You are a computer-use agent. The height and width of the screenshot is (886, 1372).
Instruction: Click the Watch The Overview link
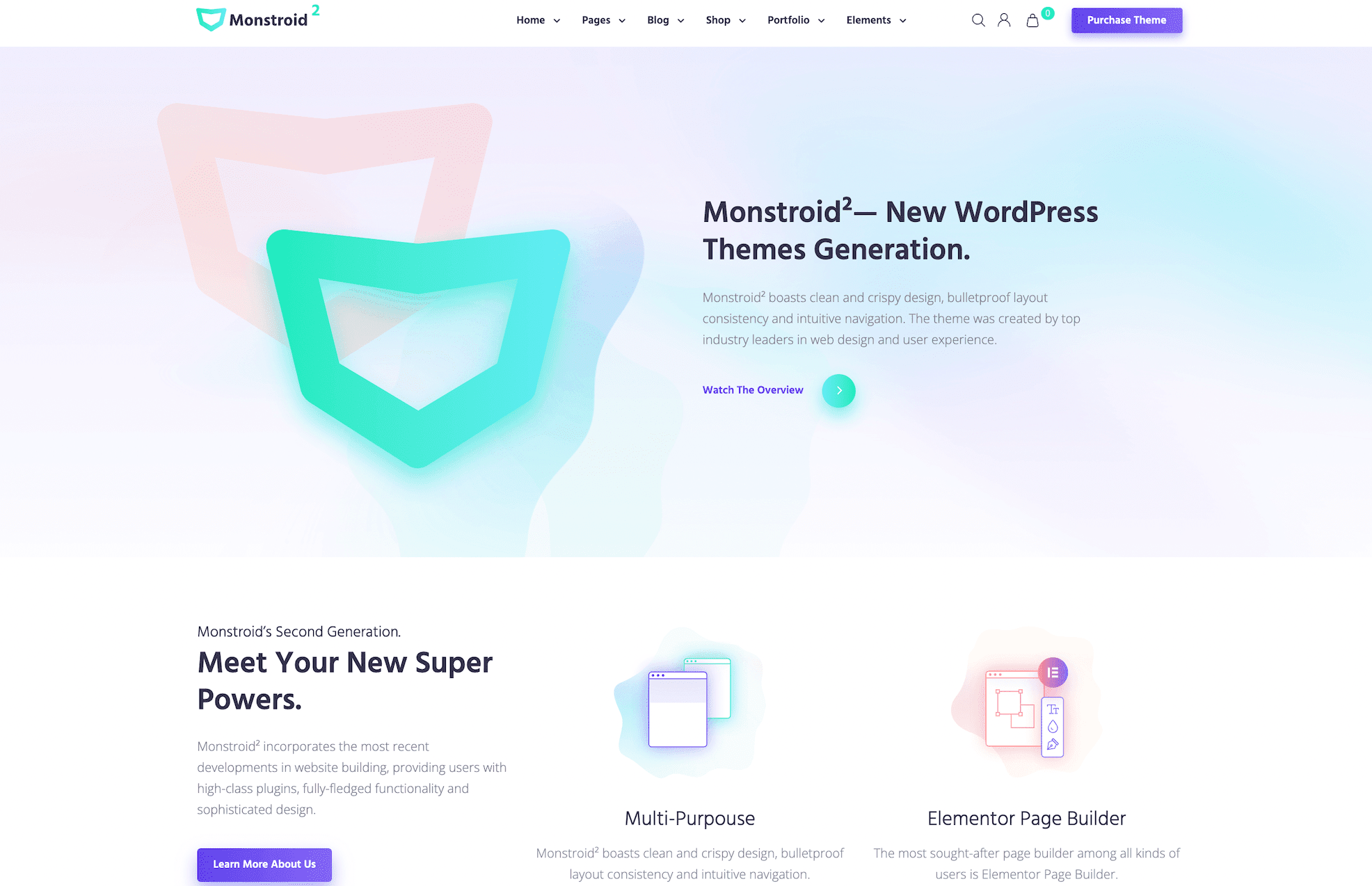(753, 390)
